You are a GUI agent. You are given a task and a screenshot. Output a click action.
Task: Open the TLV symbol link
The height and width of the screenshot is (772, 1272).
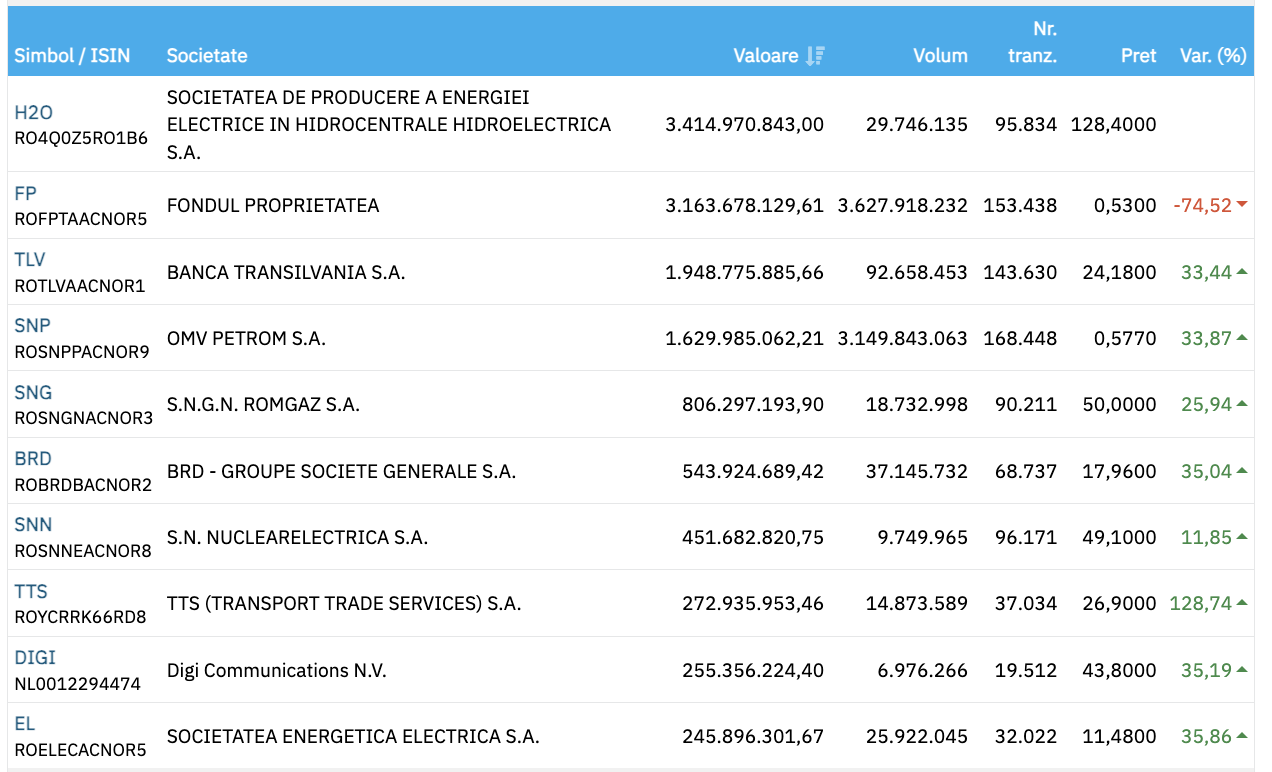[30, 260]
